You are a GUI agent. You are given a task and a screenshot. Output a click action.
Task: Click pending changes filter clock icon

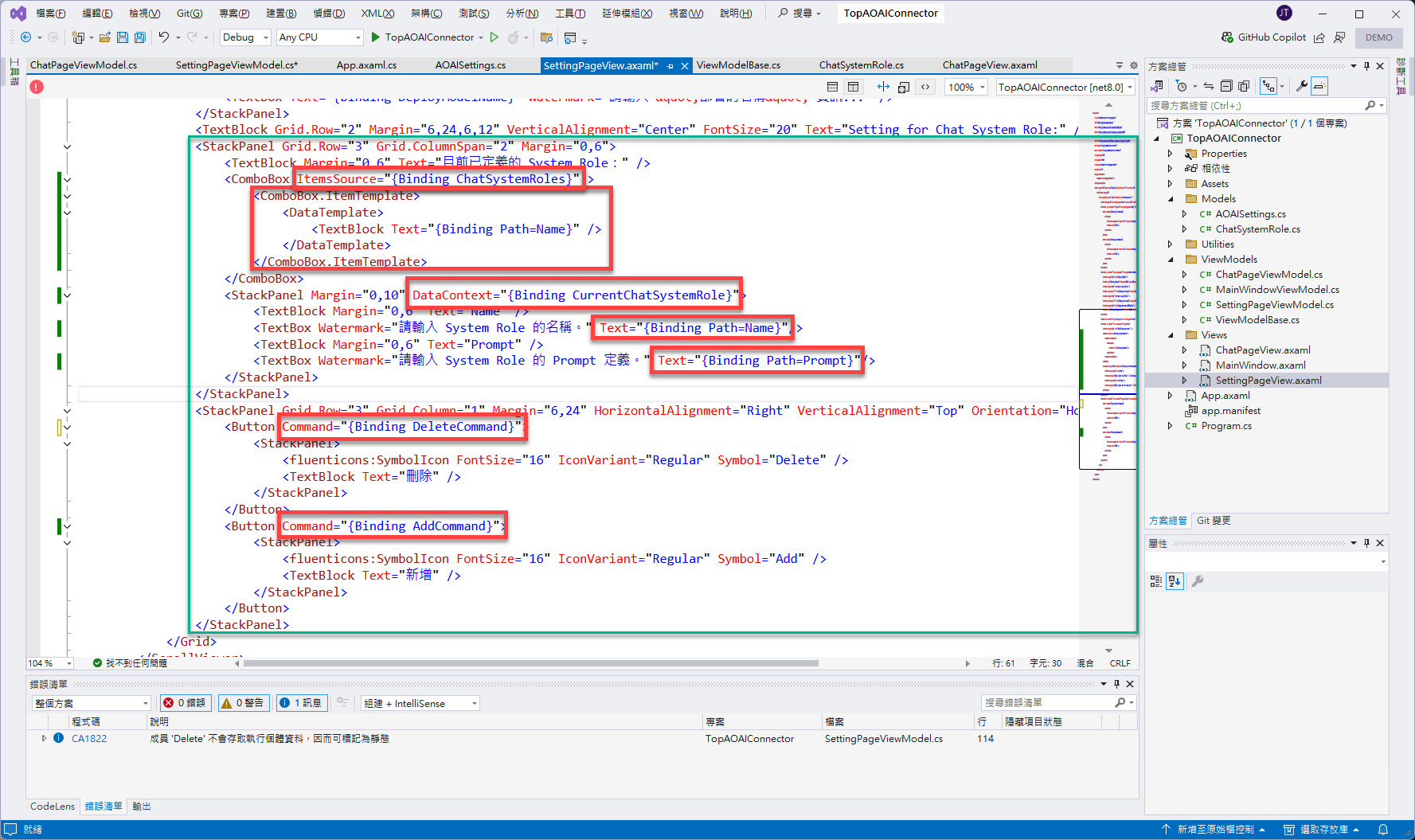click(1181, 86)
